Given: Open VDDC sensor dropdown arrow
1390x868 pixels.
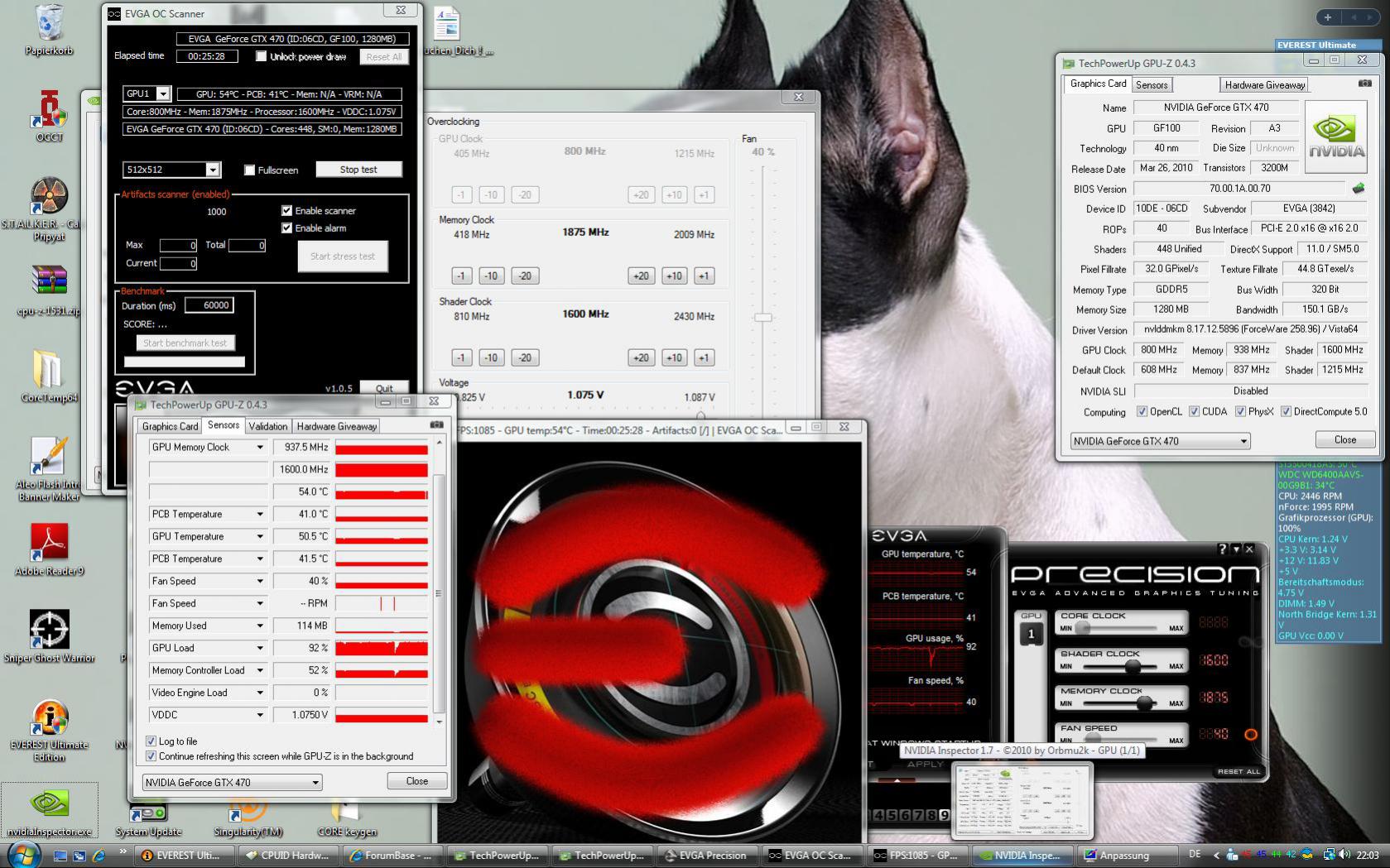Looking at the screenshot, I should 259,716.
